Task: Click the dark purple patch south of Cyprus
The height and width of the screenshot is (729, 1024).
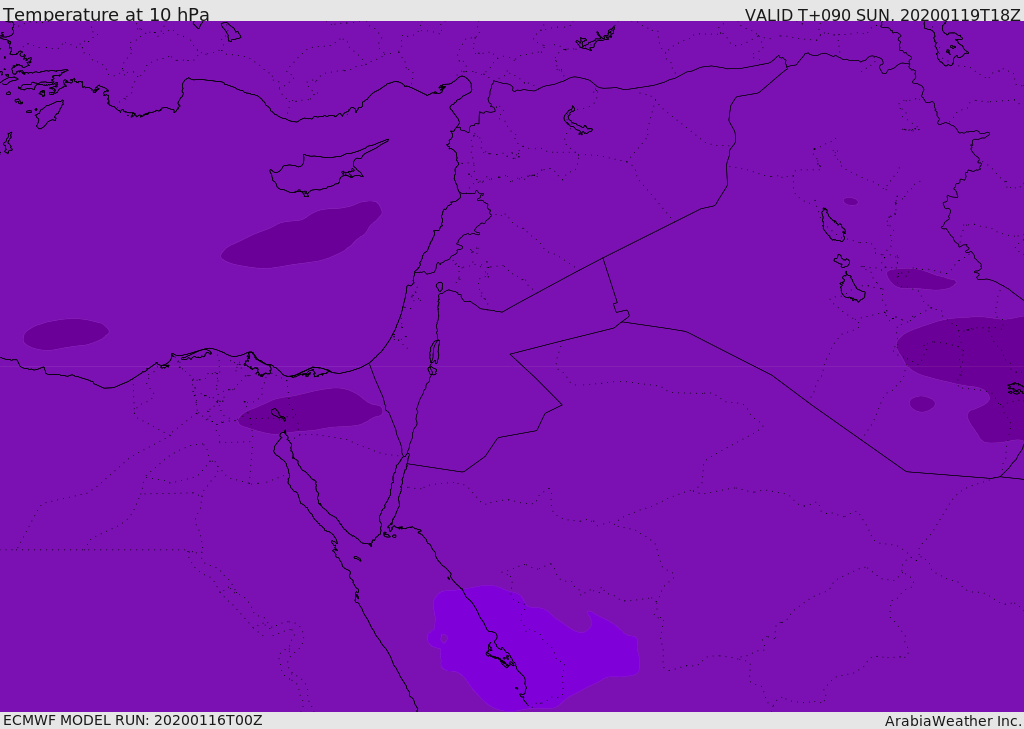Action: pos(302,235)
